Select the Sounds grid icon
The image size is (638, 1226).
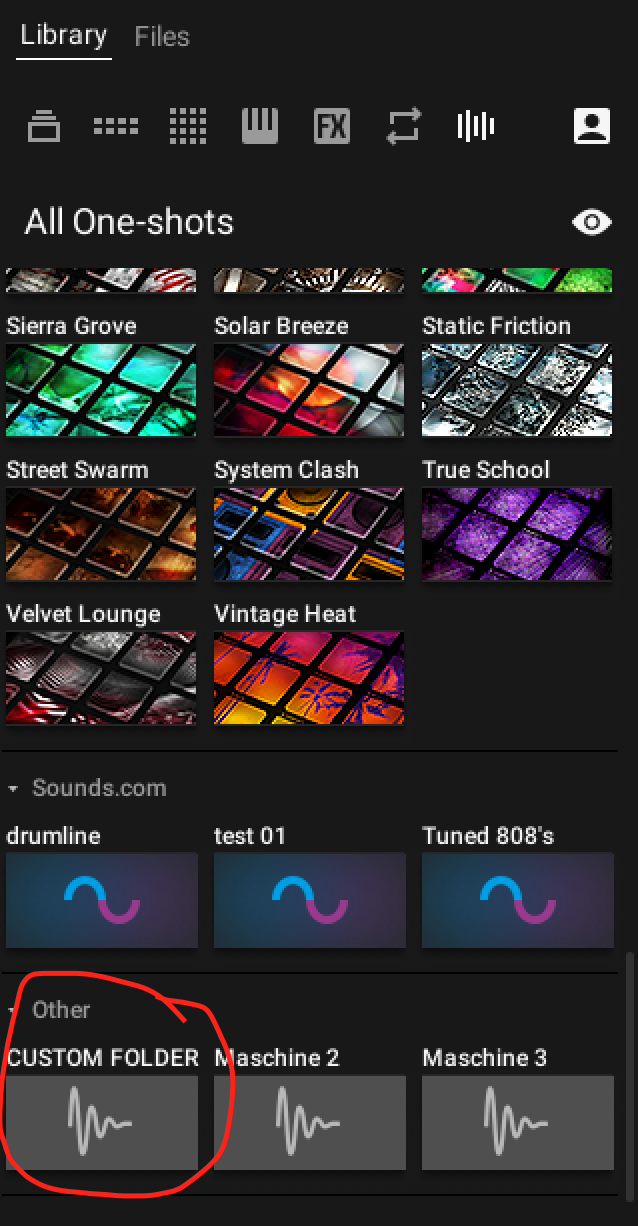pos(188,127)
